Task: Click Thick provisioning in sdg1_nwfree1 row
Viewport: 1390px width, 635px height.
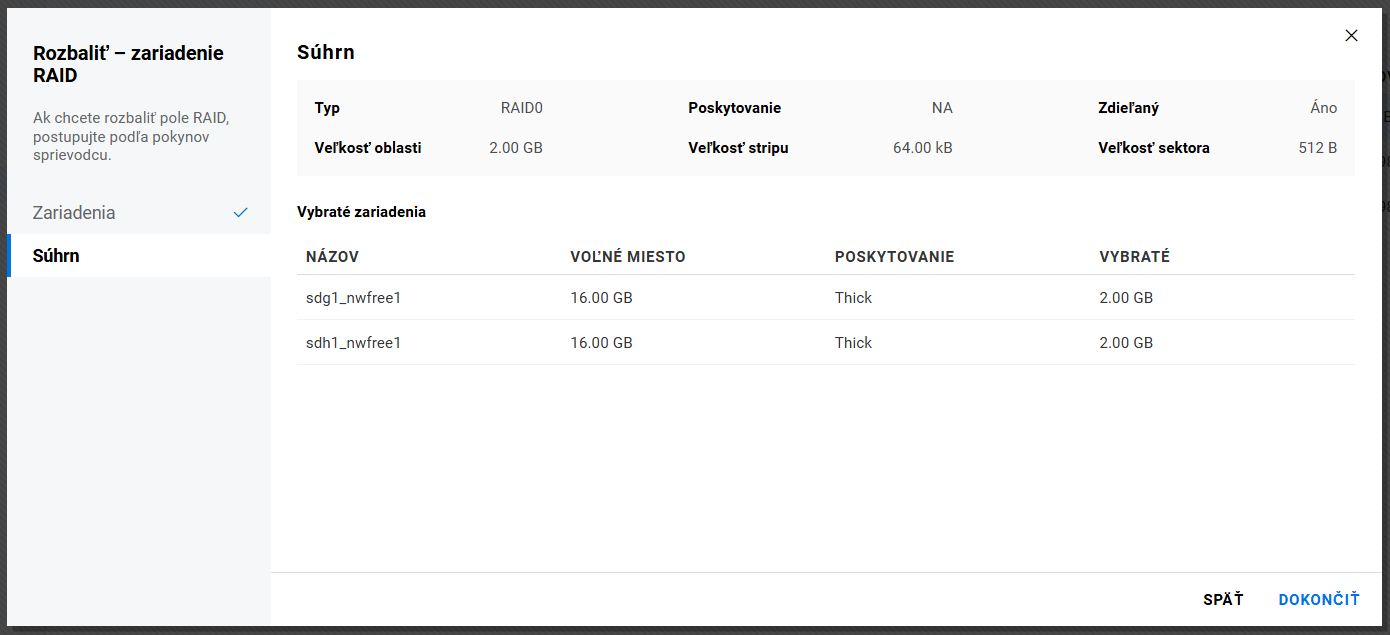Action: coord(853,298)
